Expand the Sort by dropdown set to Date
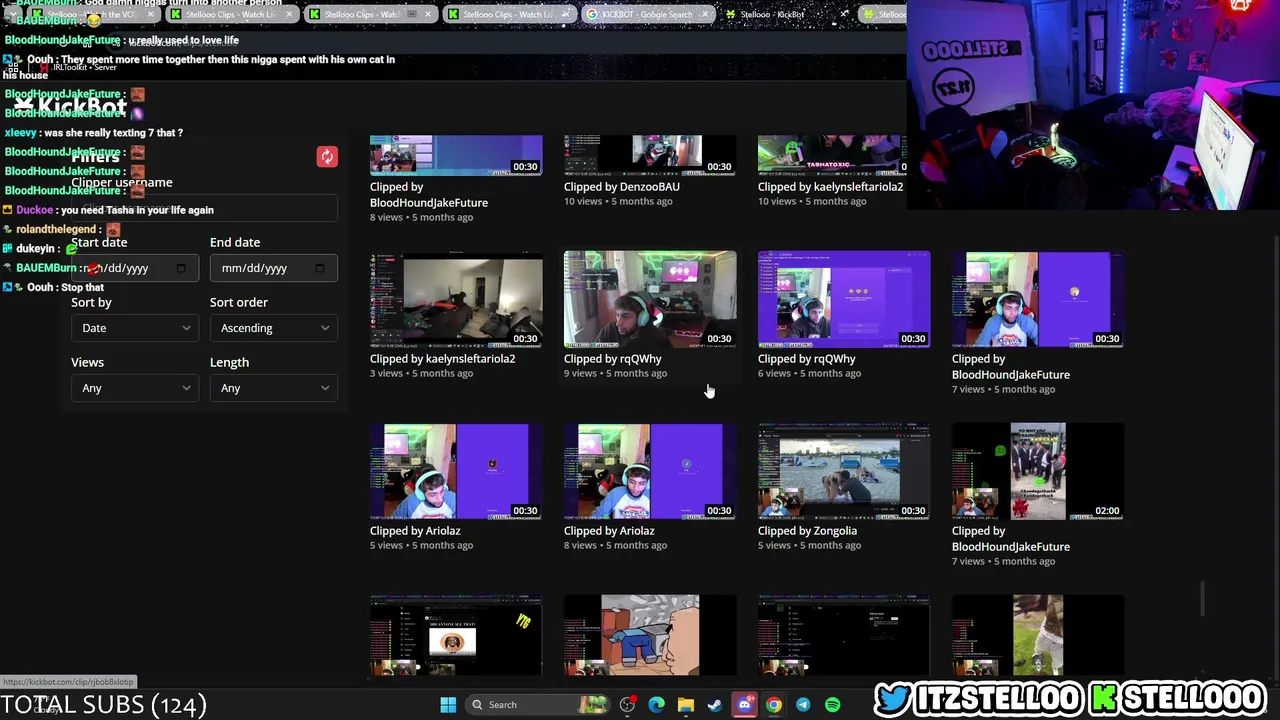 [134, 328]
